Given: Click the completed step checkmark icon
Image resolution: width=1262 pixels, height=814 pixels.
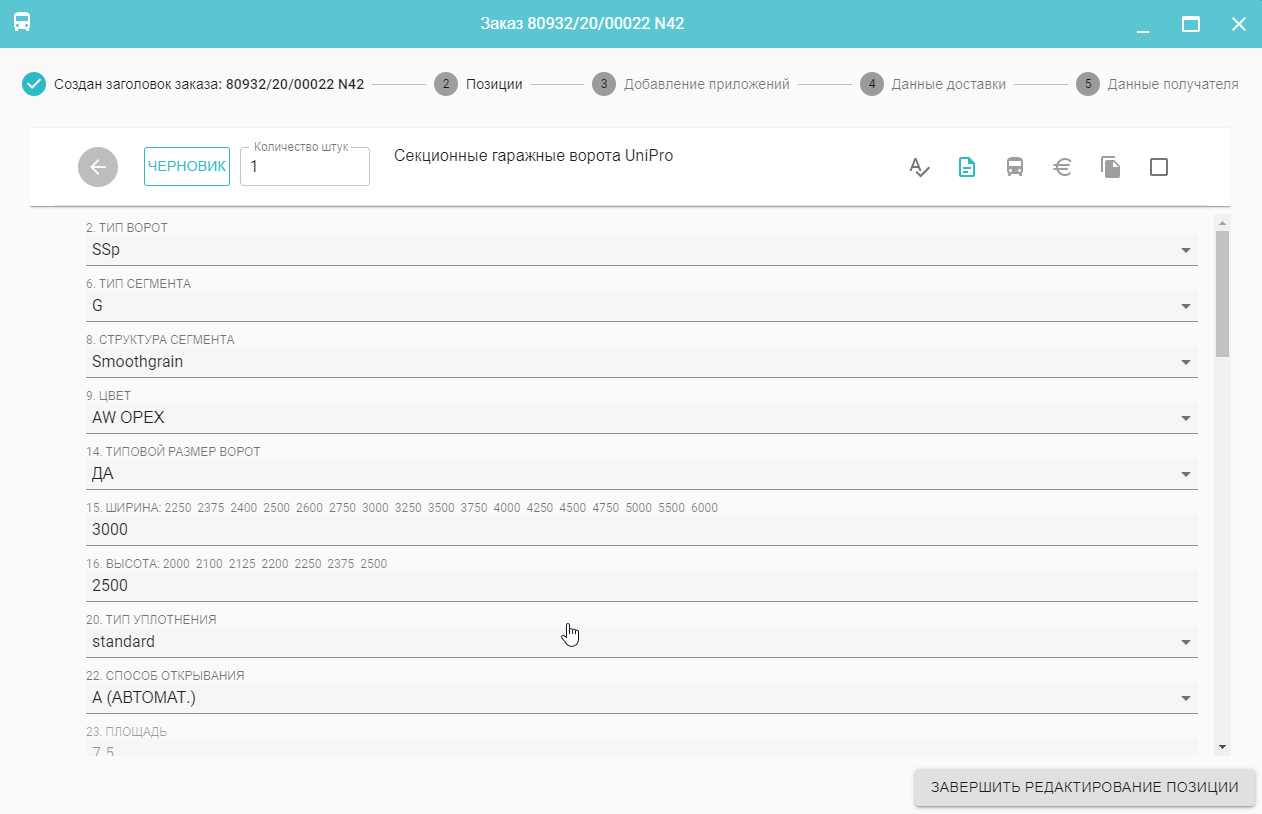Looking at the screenshot, I should tap(34, 84).
